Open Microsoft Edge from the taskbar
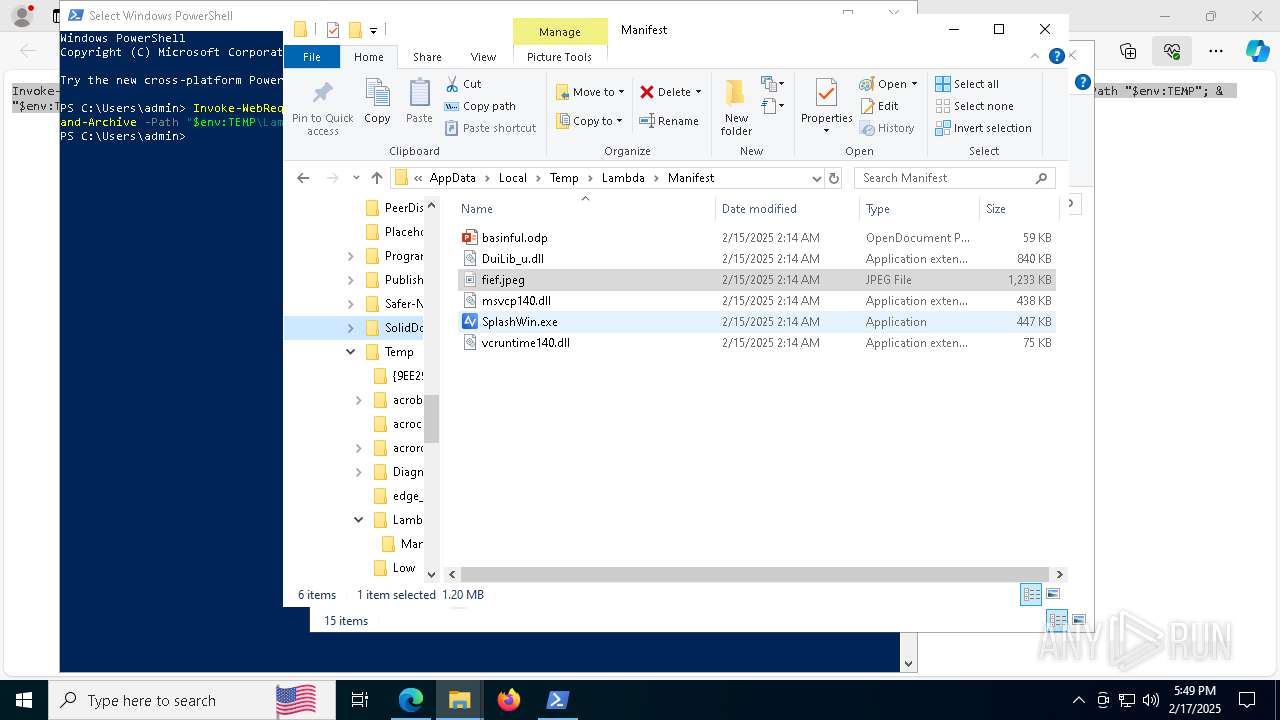Viewport: 1280px width, 720px height. pos(411,700)
